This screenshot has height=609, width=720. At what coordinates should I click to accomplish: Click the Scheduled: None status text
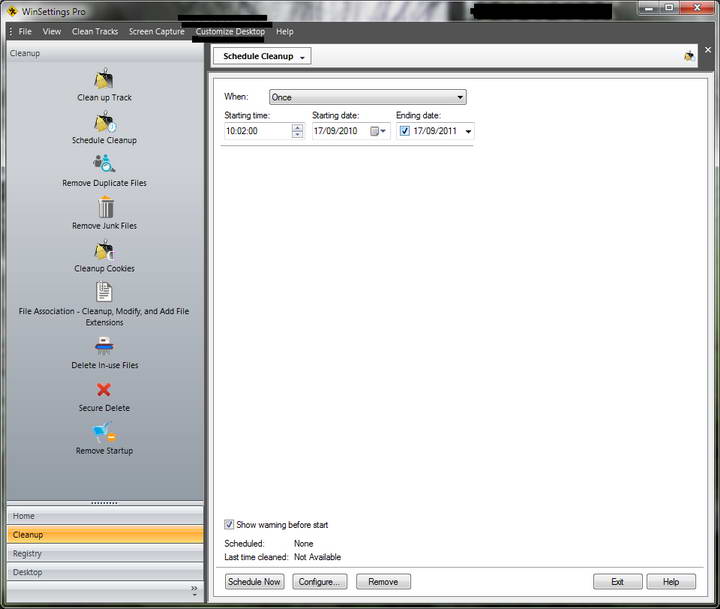point(269,543)
